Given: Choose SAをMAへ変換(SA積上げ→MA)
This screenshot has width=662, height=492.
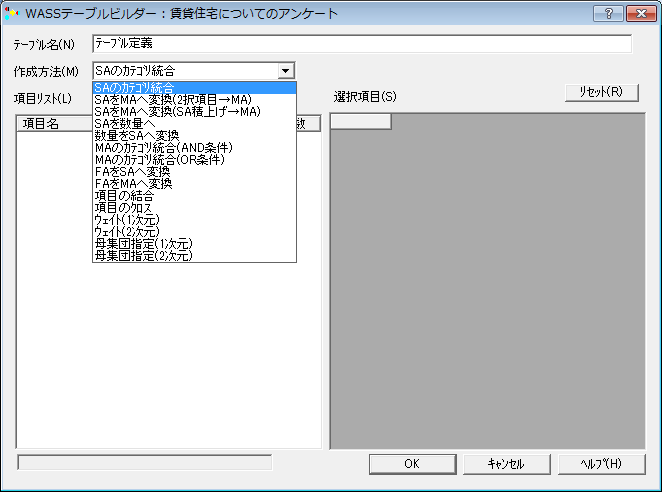Looking at the screenshot, I should [x=194, y=111].
